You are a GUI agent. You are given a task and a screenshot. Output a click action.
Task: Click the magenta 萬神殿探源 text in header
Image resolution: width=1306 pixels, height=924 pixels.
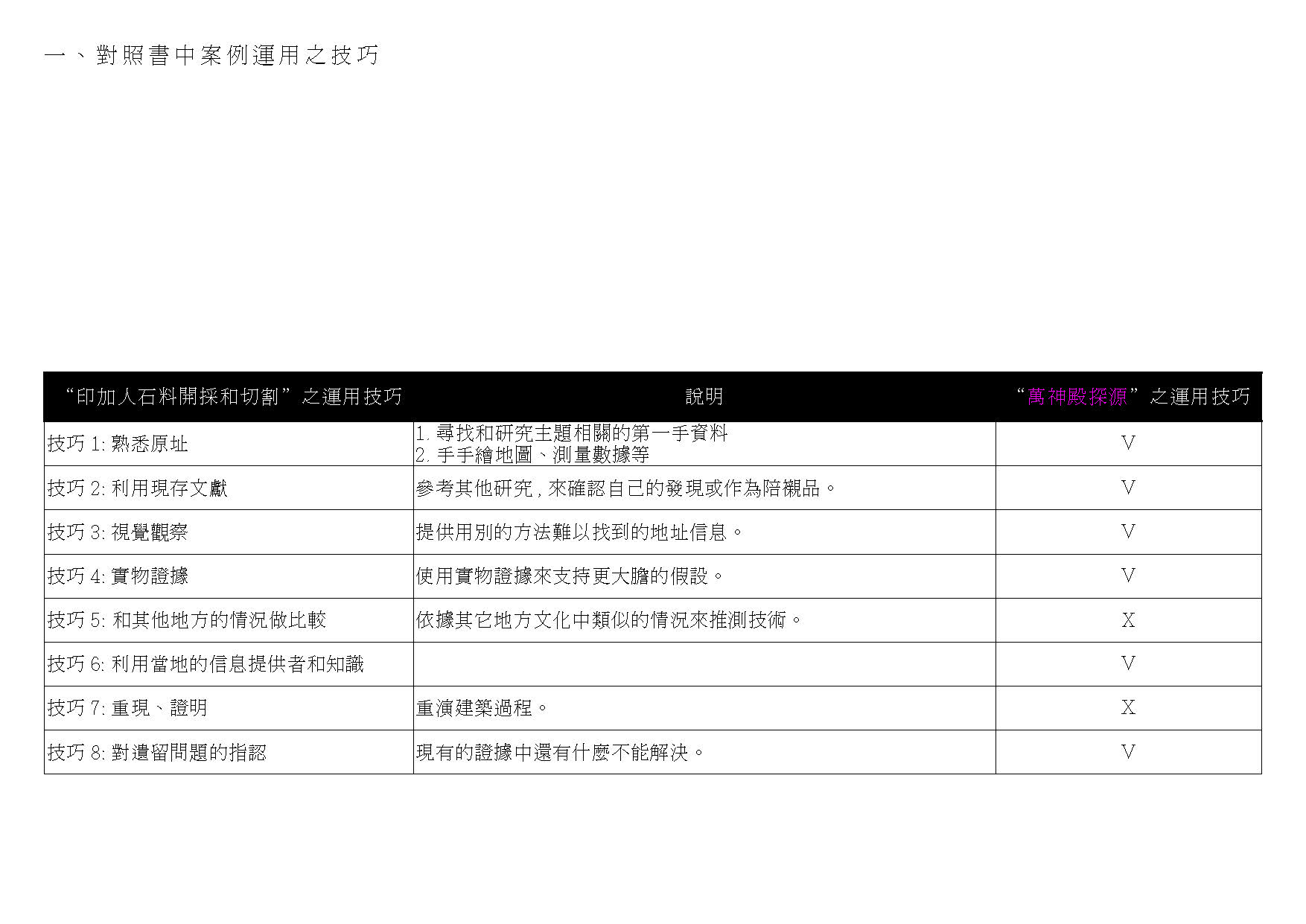click(x=1077, y=397)
